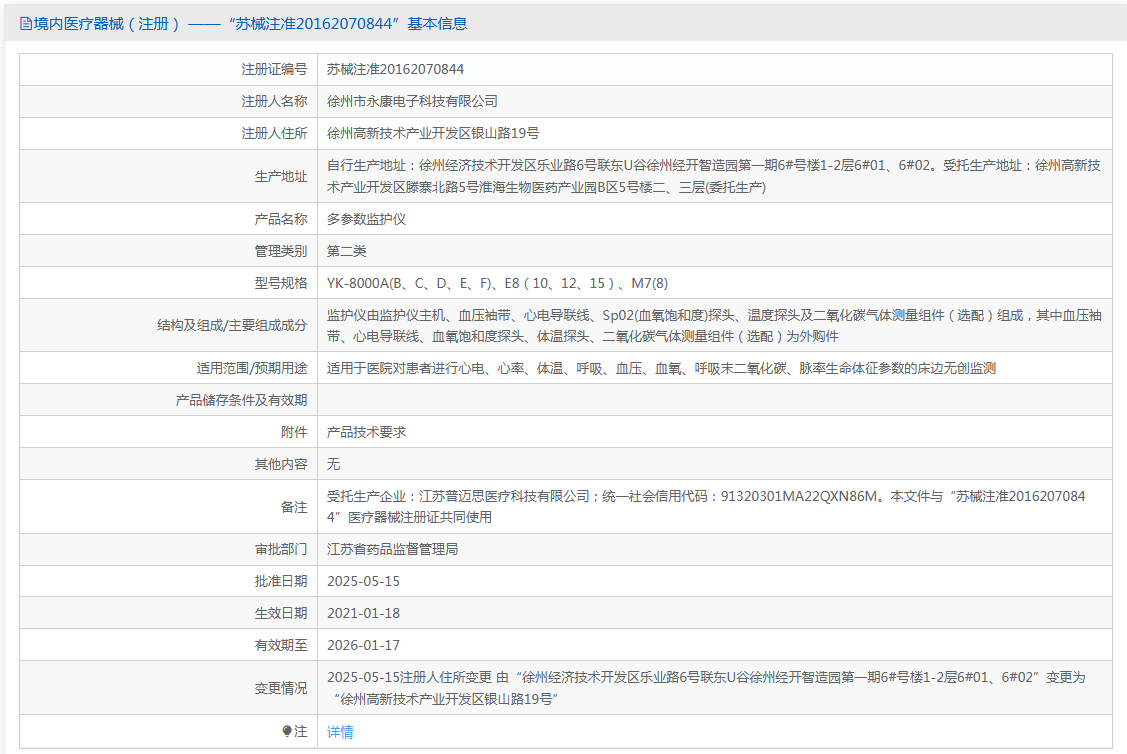Click the 无 value in 其他内容 row
Image resolution: width=1127 pixels, height=754 pixels.
pos(334,464)
